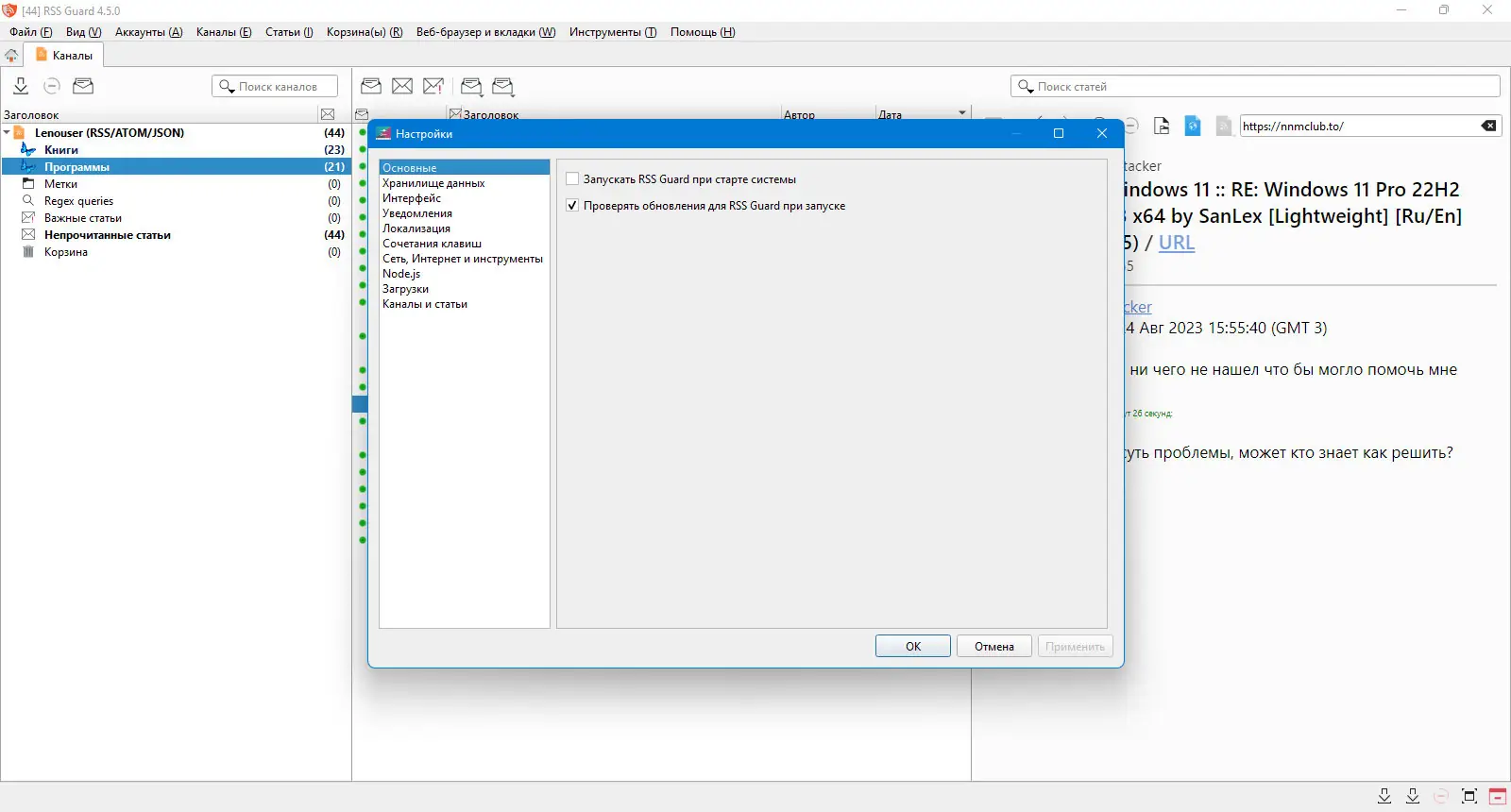Close the Настройки dialog

1102,134
